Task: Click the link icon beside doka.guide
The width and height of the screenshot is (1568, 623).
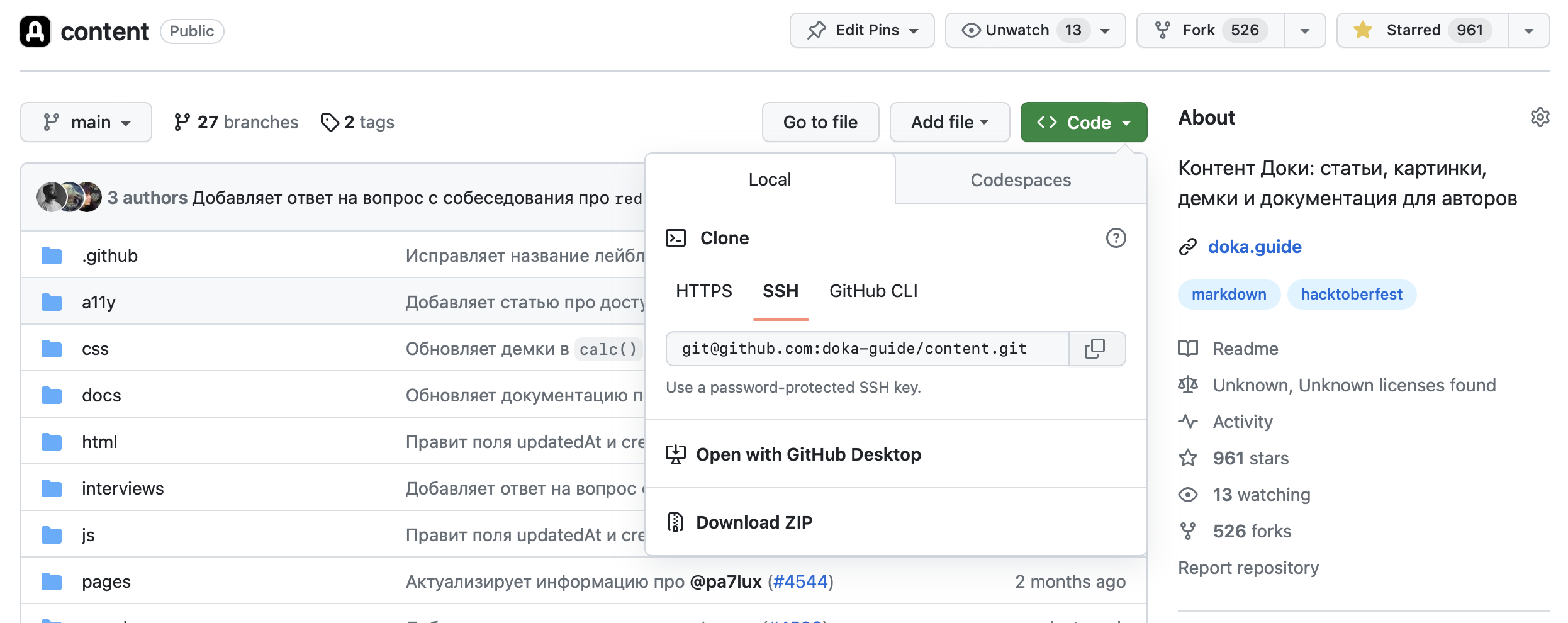Action: tap(1187, 247)
